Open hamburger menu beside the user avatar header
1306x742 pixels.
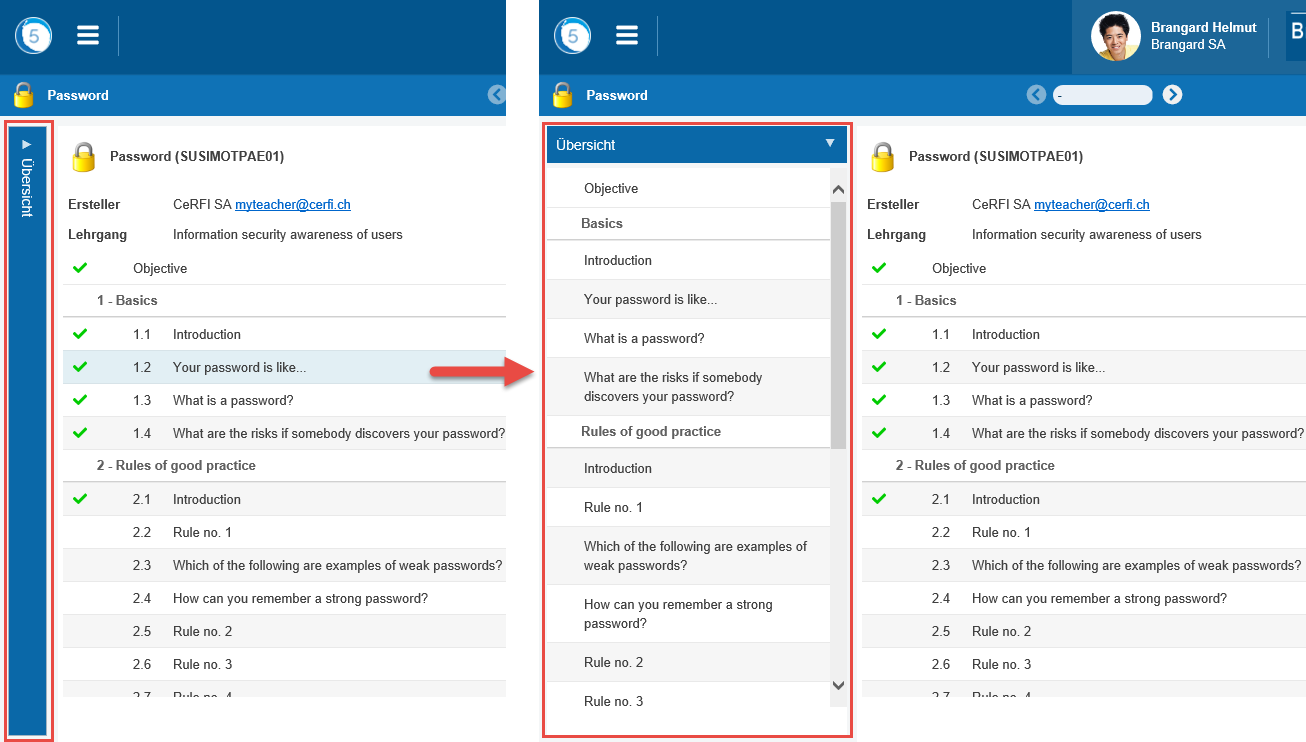[627, 36]
